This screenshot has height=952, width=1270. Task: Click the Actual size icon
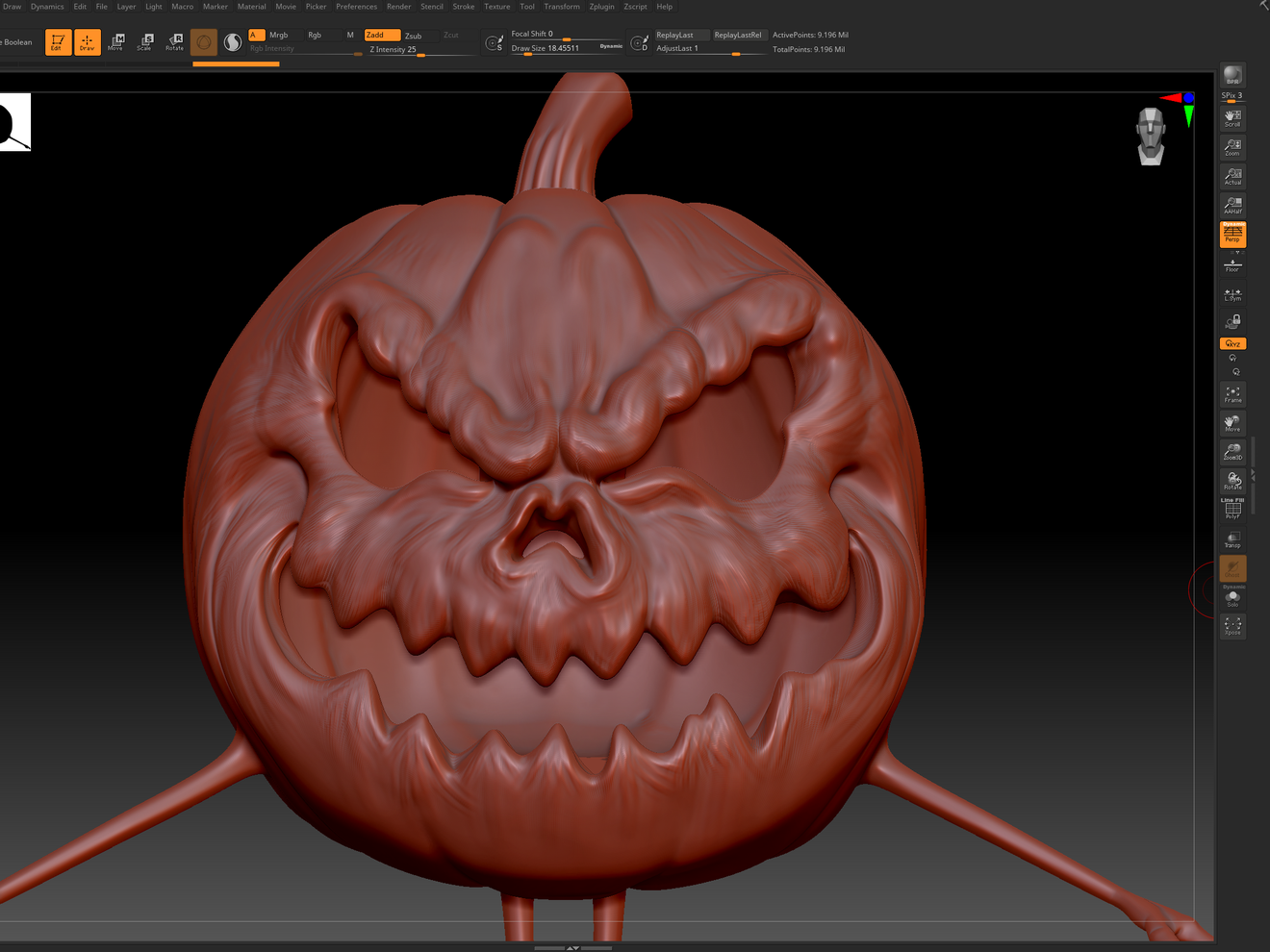click(1232, 176)
